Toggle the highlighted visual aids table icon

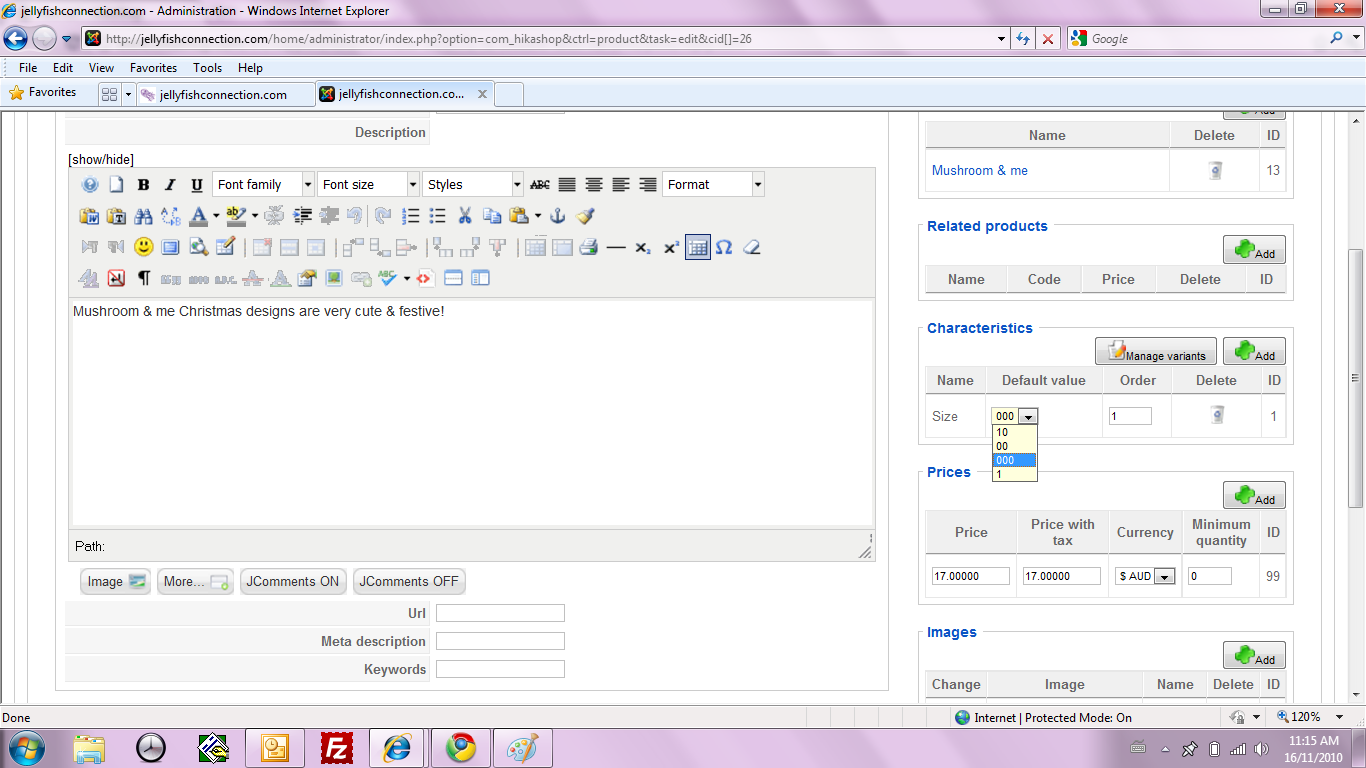698,247
